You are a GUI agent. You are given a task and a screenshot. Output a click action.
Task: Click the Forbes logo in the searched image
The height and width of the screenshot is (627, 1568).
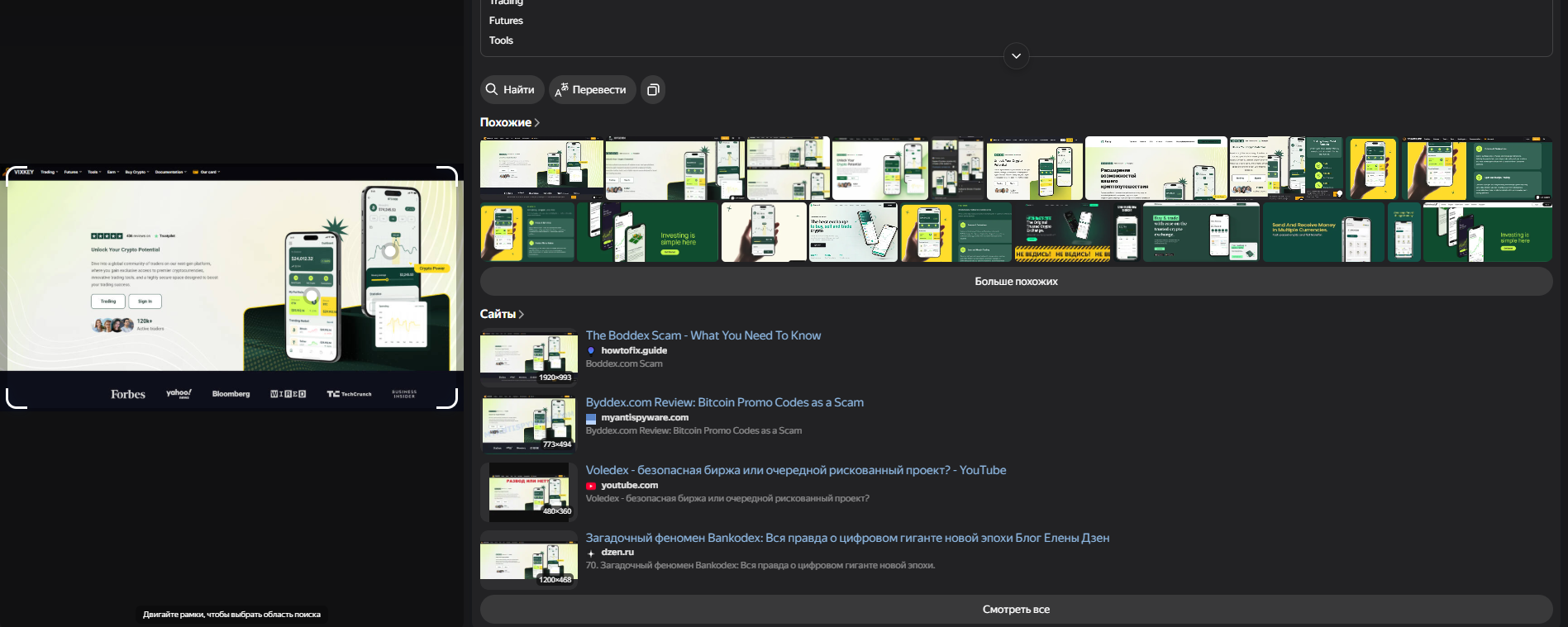click(x=128, y=394)
